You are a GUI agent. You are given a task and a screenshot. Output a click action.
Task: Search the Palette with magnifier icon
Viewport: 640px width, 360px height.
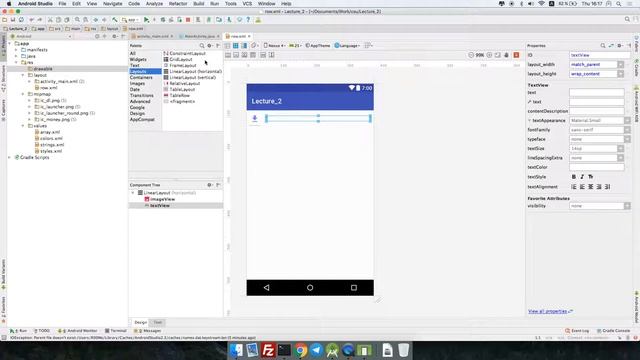(x=202, y=46)
